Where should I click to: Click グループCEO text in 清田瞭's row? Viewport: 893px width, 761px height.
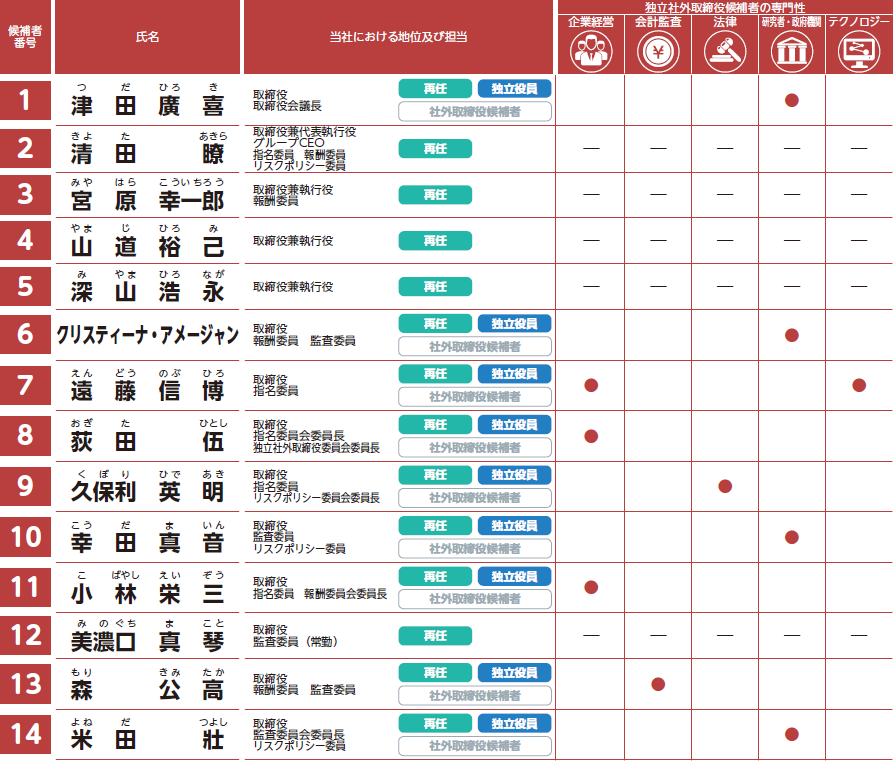[289, 143]
